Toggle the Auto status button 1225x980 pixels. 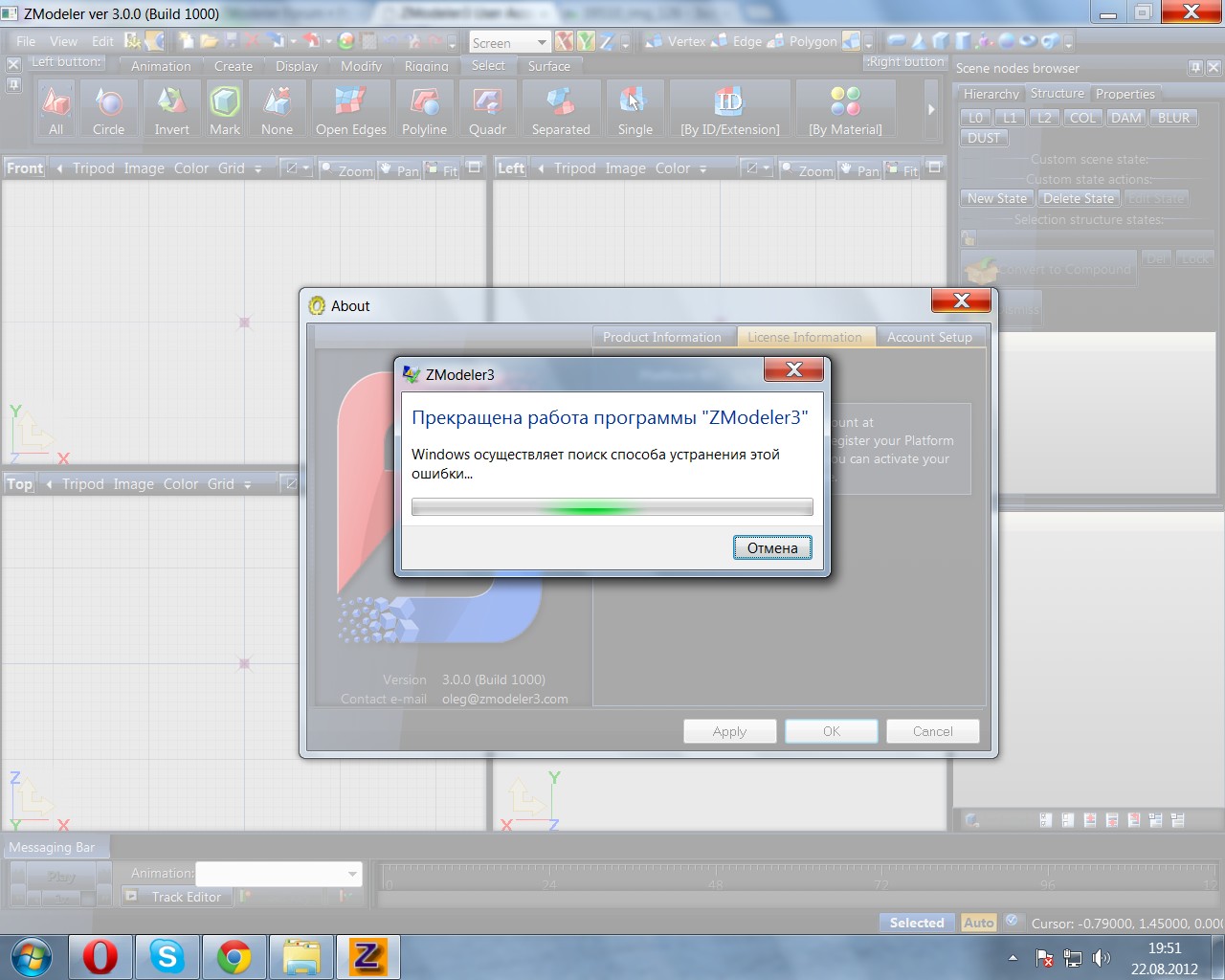tap(978, 923)
